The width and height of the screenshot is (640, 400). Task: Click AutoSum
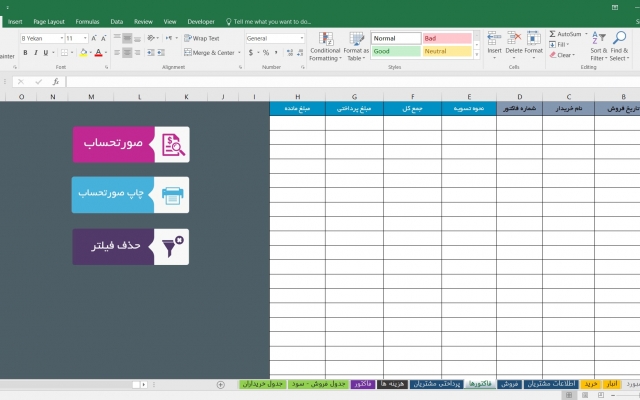pos(565,34)
